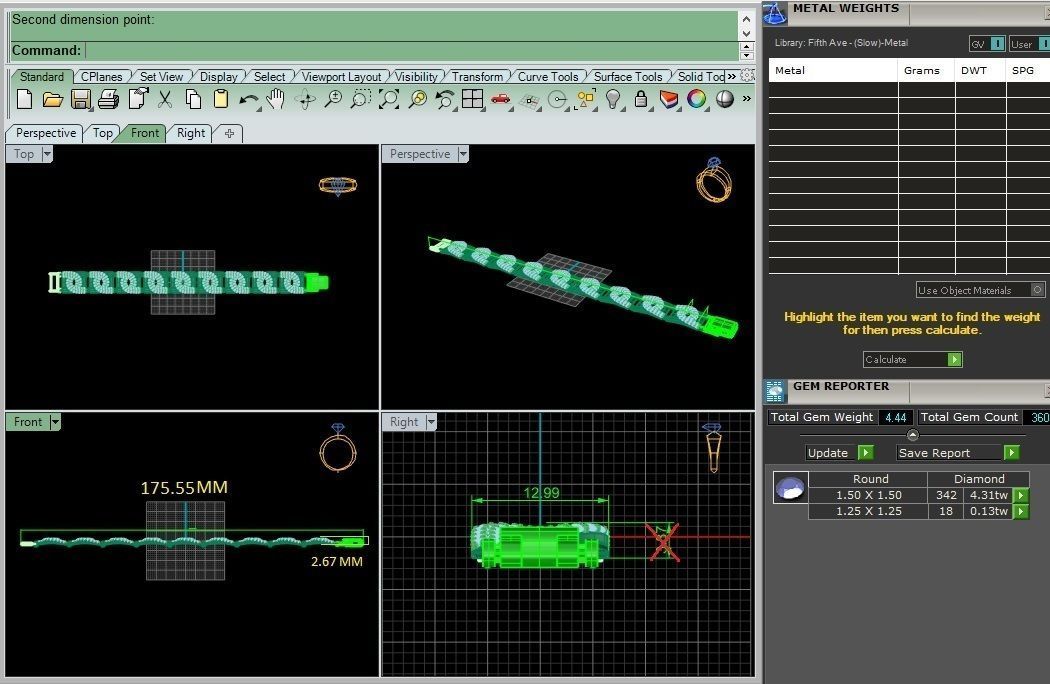This screenshot has height=684, width=1050.
Task: Undo the last action with the arrow icon
Action: pyautogui.click(x=248, y=100)
